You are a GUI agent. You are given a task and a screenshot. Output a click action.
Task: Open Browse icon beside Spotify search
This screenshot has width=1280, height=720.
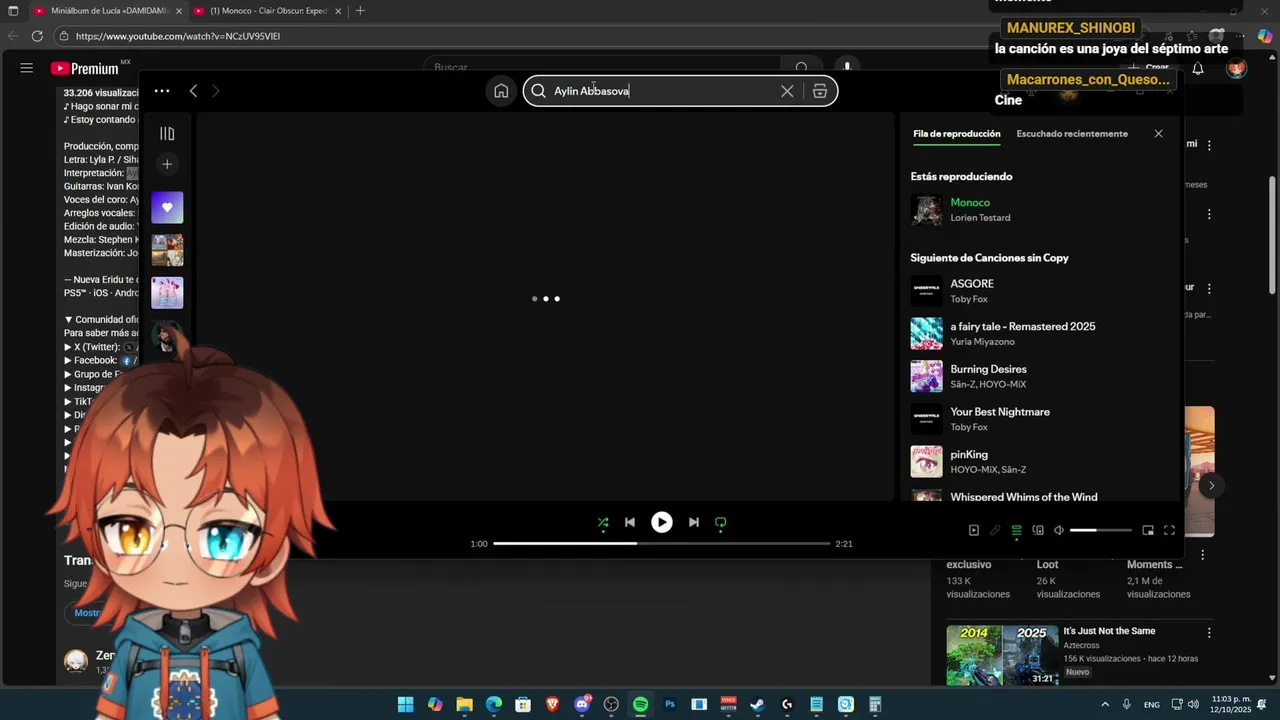pyautogui.click(x=820, y=91)
